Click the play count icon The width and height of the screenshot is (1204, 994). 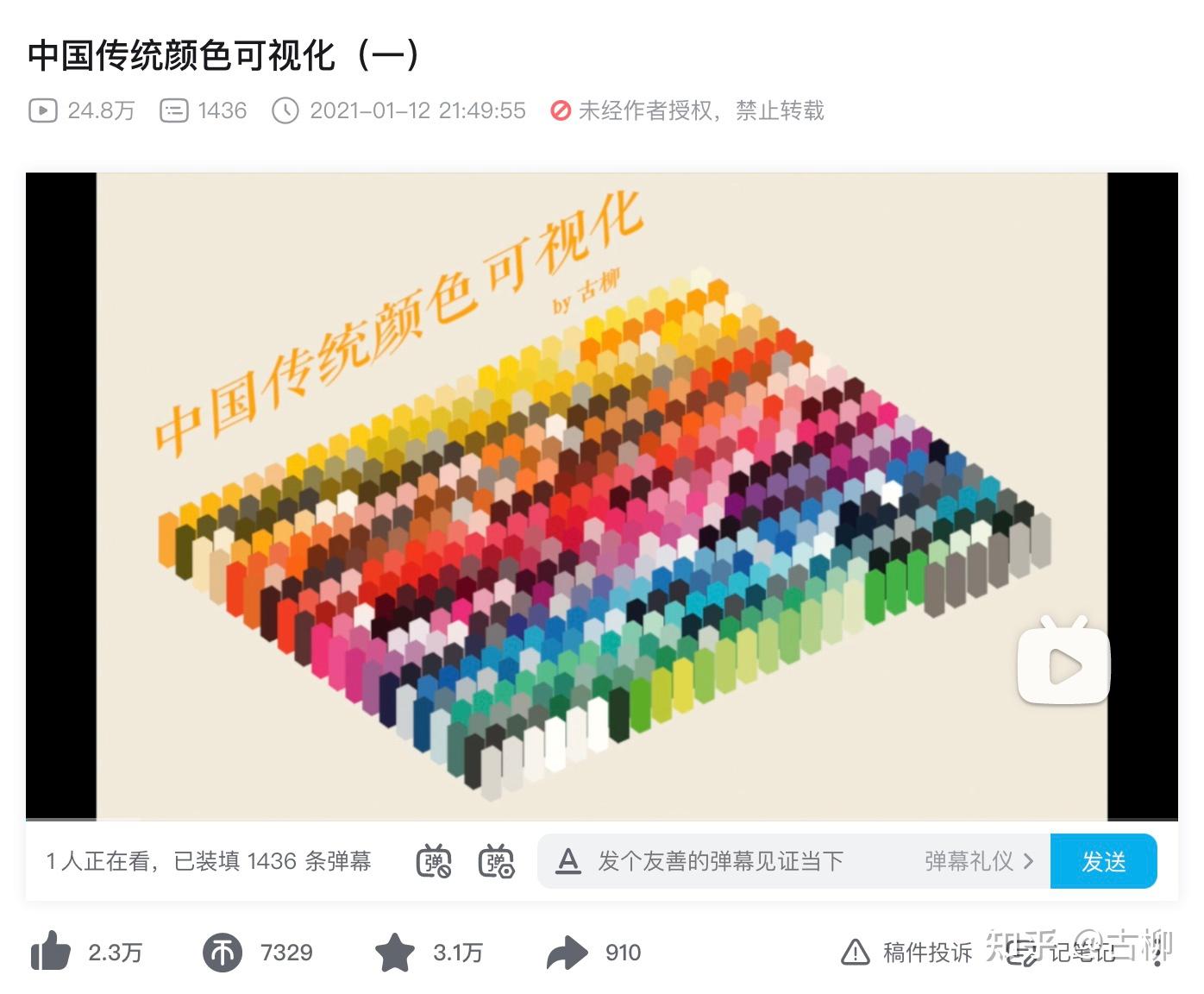(x=43, y=110)
